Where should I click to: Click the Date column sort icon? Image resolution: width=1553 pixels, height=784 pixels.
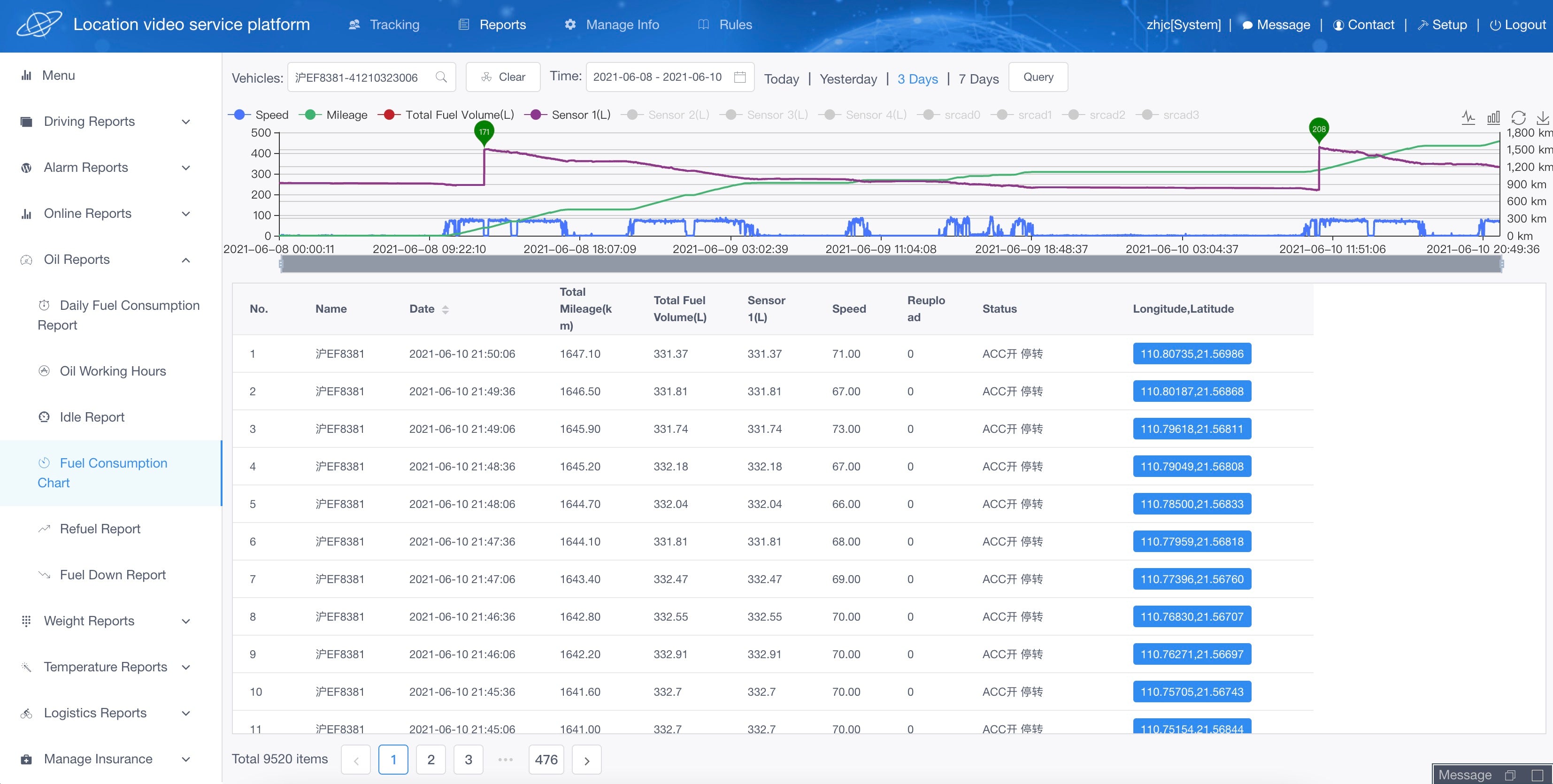pos(446,309)
